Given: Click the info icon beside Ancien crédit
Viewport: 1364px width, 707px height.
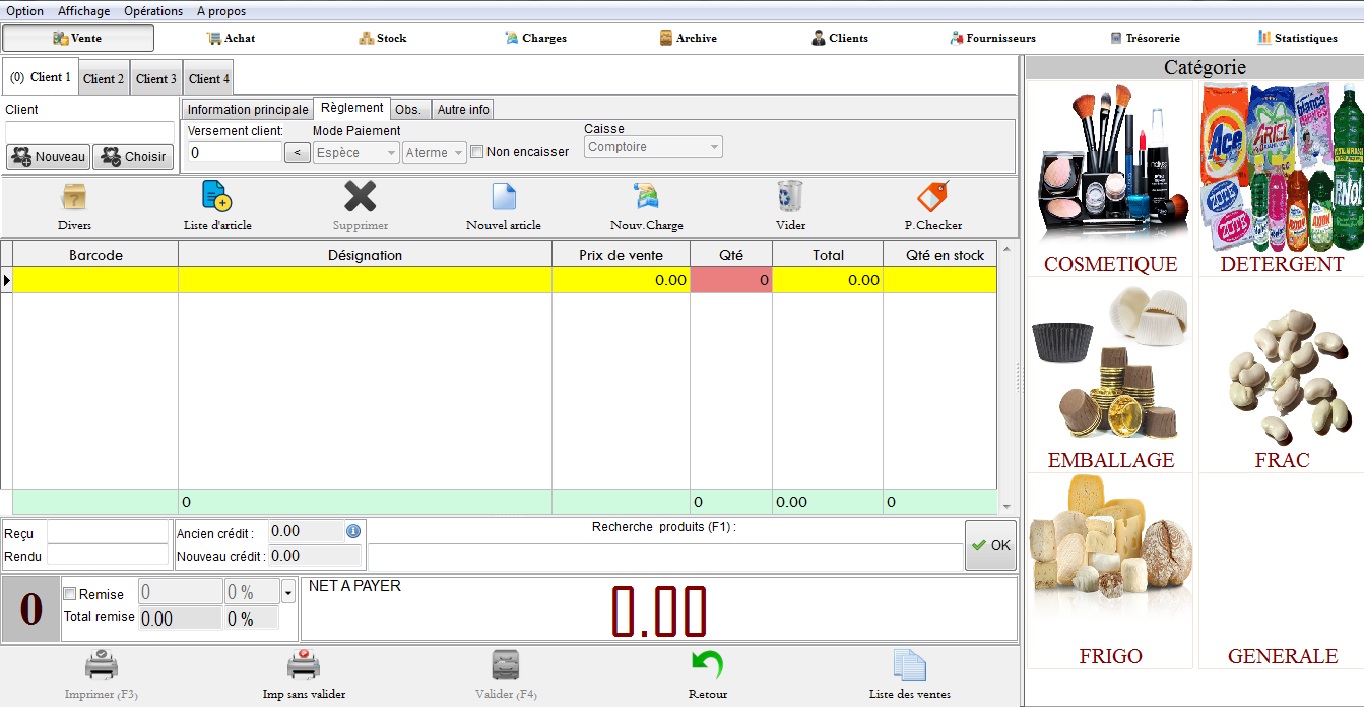Looking at the screenshot, I should [353, 531].
